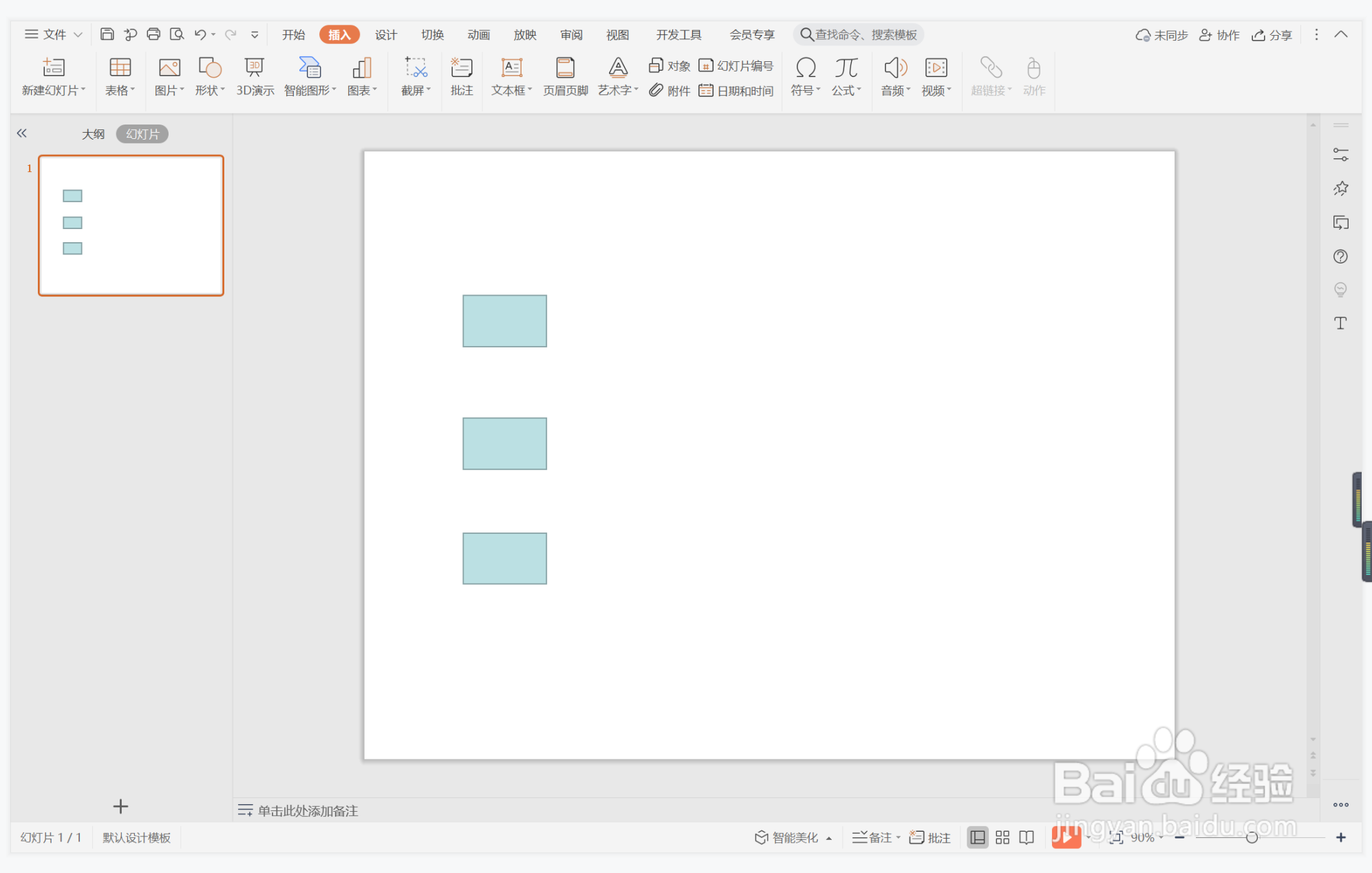This screenshot has width=1372, height=873.
Task: Select slide 1 thumbnail in panel
Action: tap(131, 226)
